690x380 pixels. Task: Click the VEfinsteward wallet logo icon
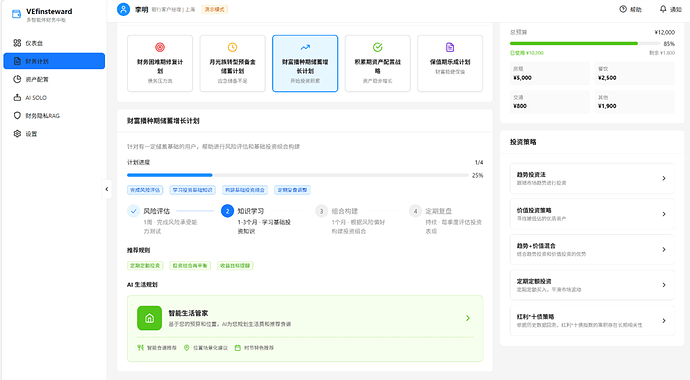pyautogui.click(x=16, y=14)
